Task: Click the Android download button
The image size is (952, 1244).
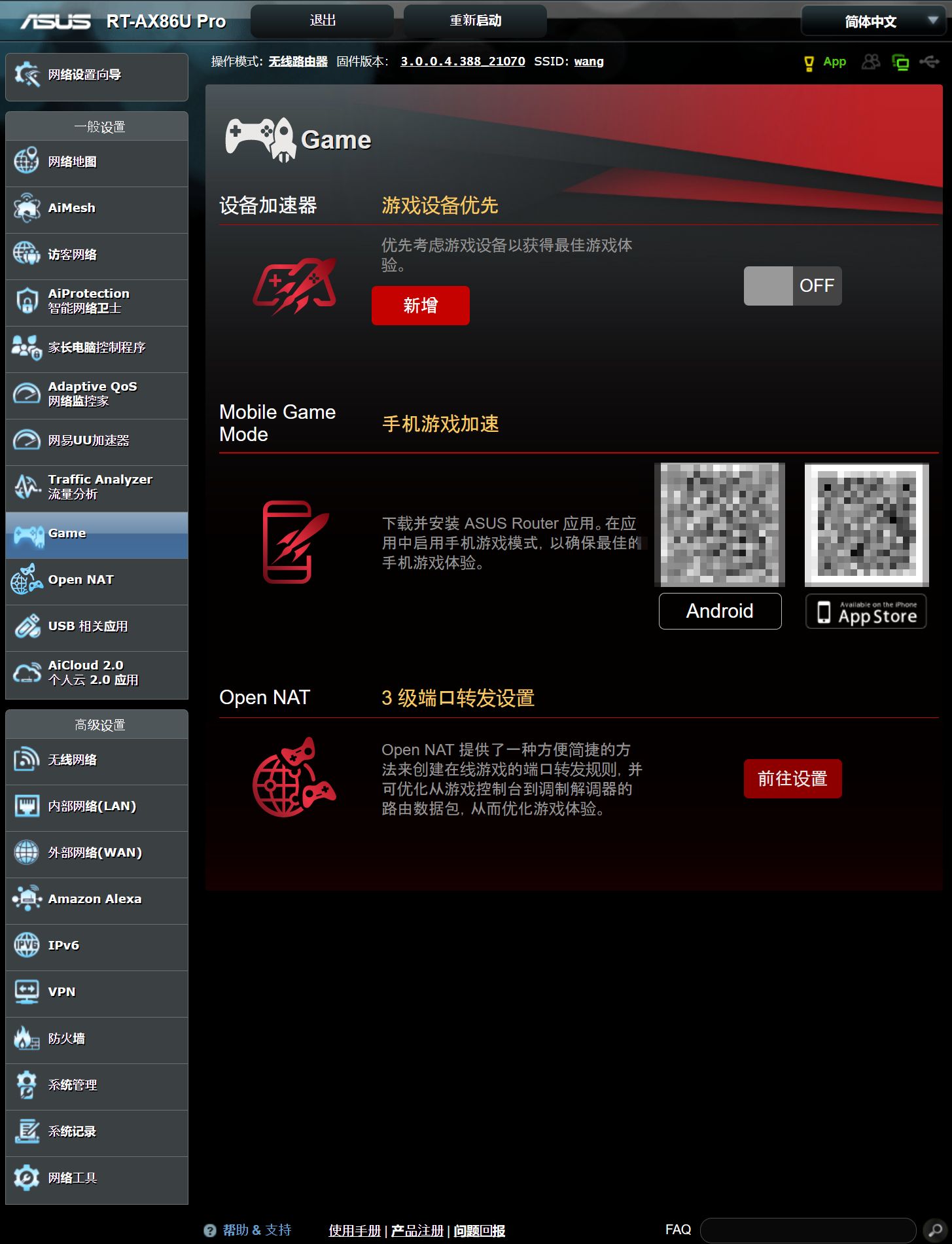Action: tap(720, 611)
